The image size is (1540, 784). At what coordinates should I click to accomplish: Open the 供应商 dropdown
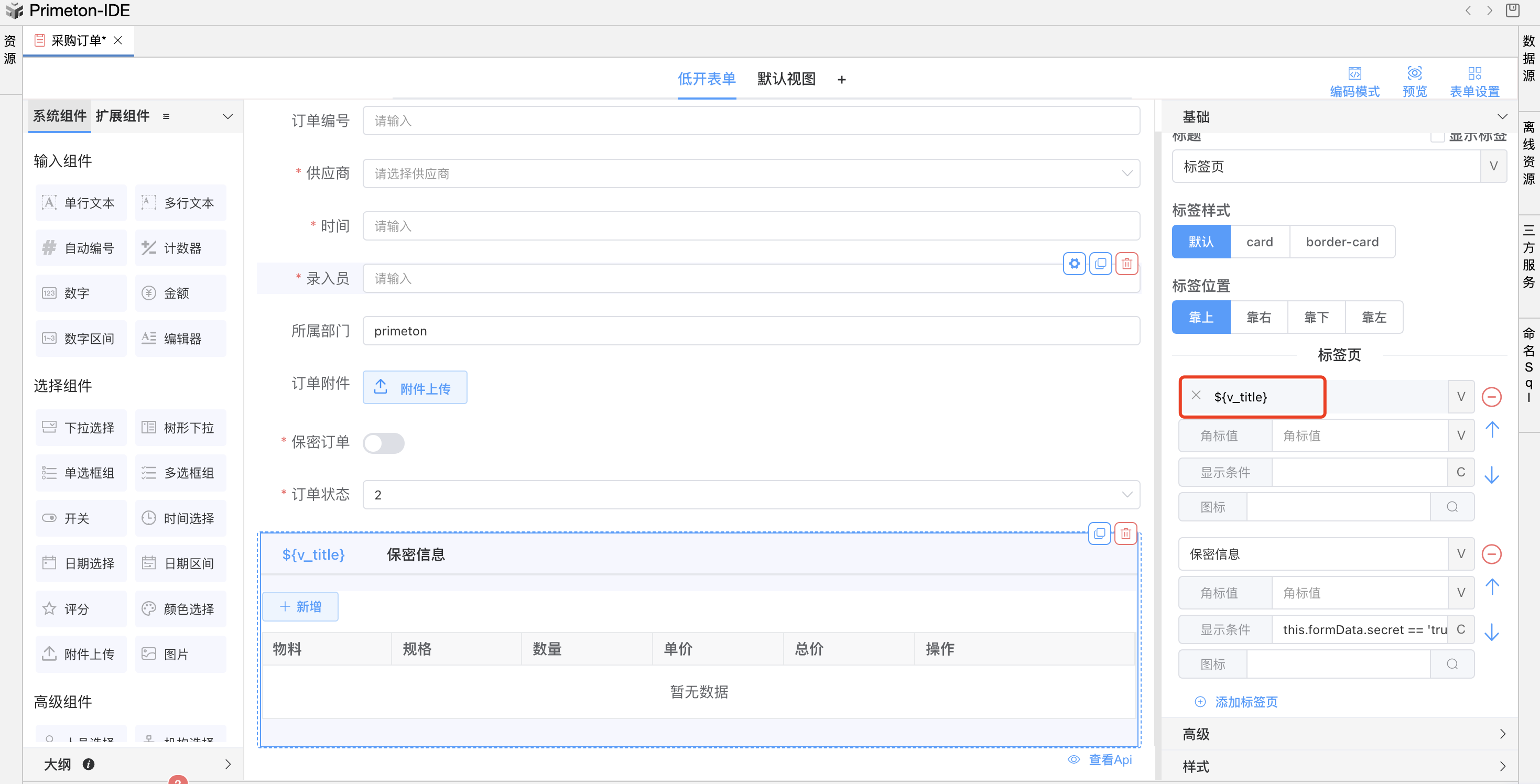pos(750,173)
